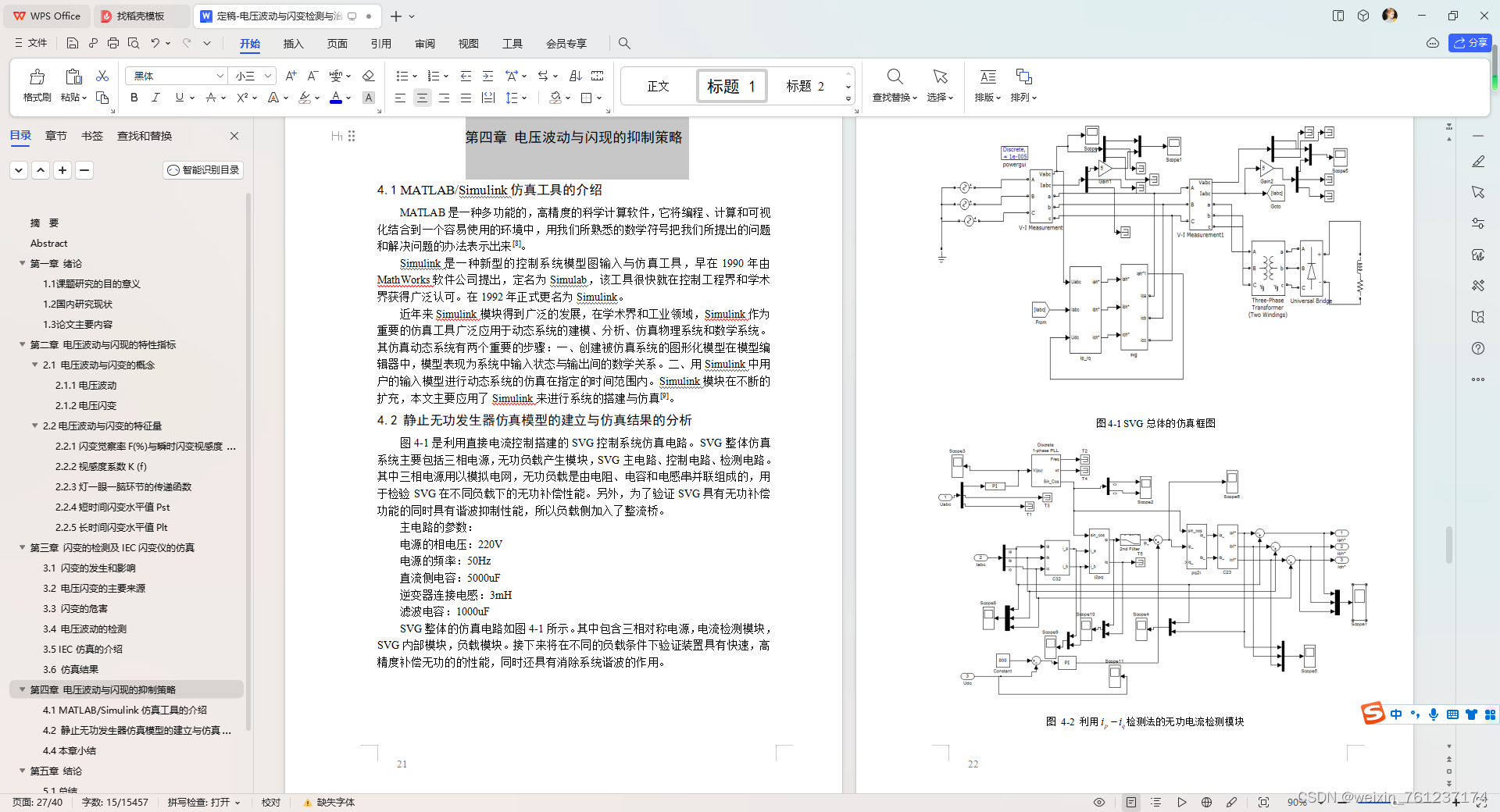Open the Paste (粘贴) dropdown
Viewport: 1500px width, 812px height.
click(x=73, y=98)
